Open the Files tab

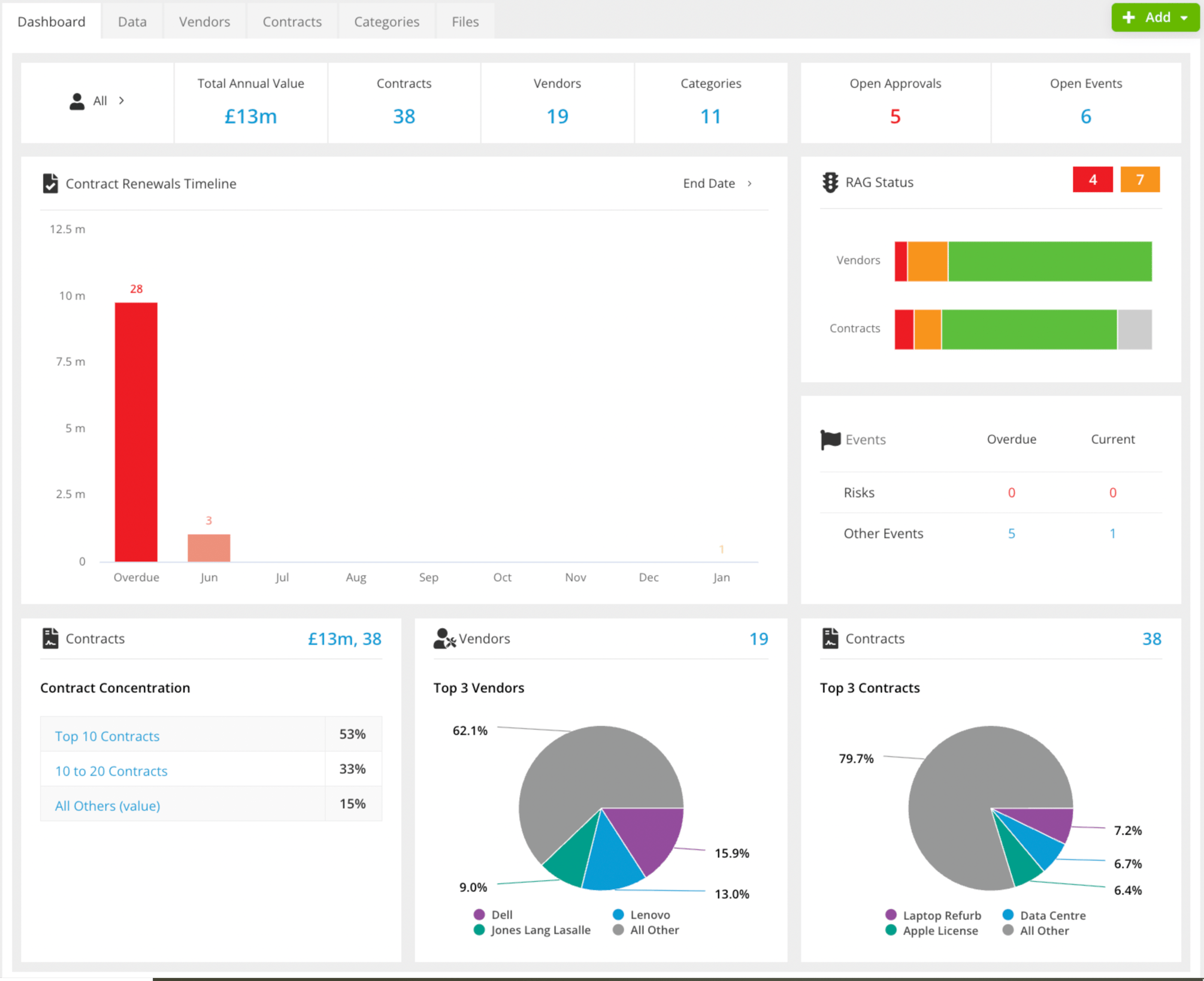click(465, 21)
